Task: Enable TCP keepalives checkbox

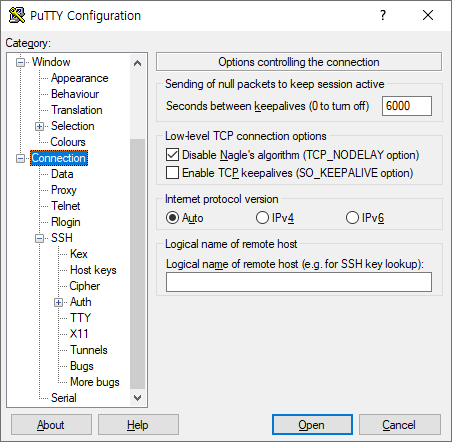Action: pyautogui.click(x=172, y=173)
